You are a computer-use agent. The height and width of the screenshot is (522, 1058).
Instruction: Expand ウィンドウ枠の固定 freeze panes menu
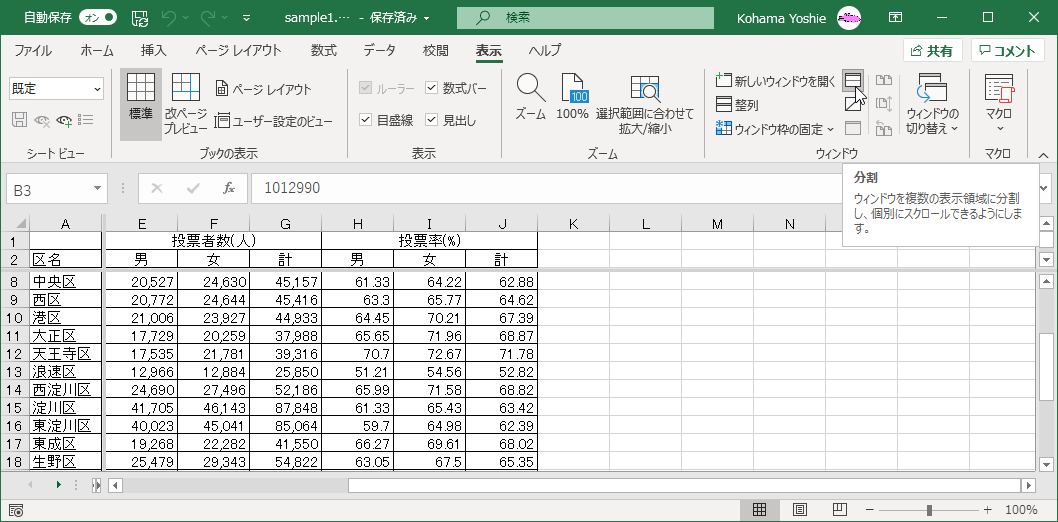point(775,129)
